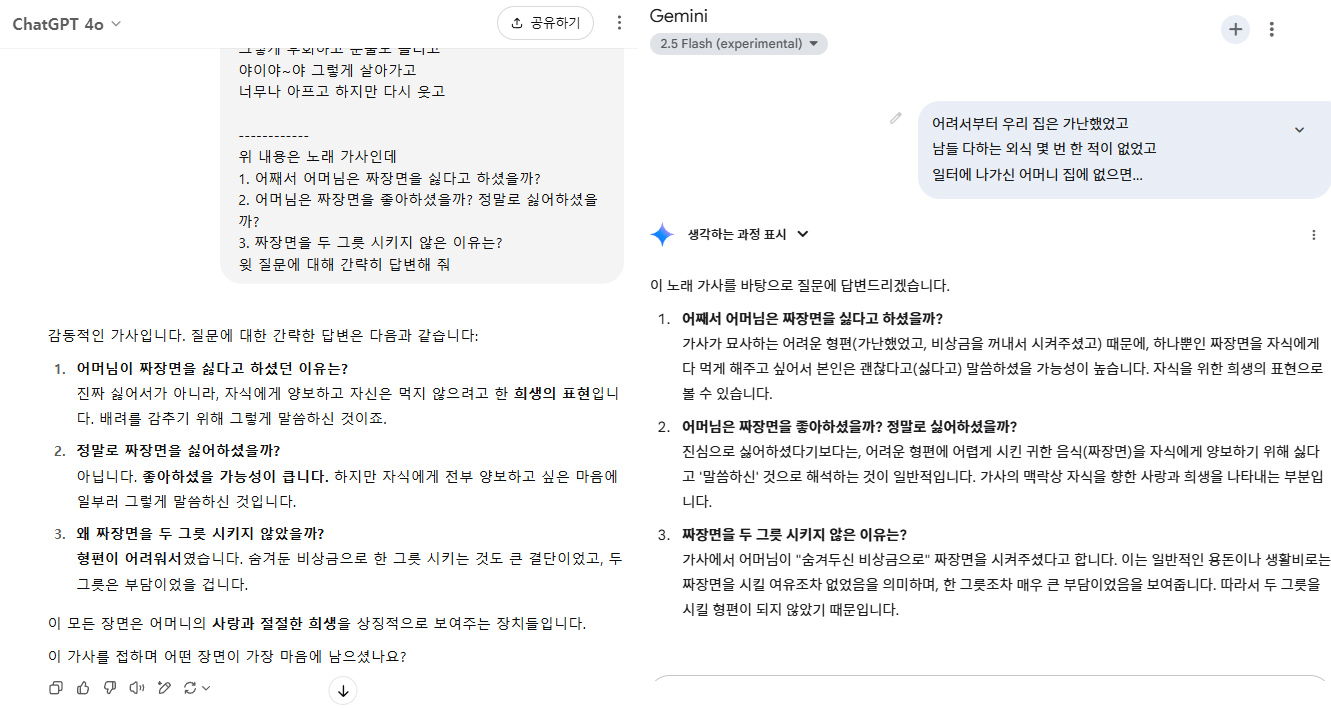Click the scroll-to-bottom arrow button
Viewport: 1331px width, 708px height.
342,690
